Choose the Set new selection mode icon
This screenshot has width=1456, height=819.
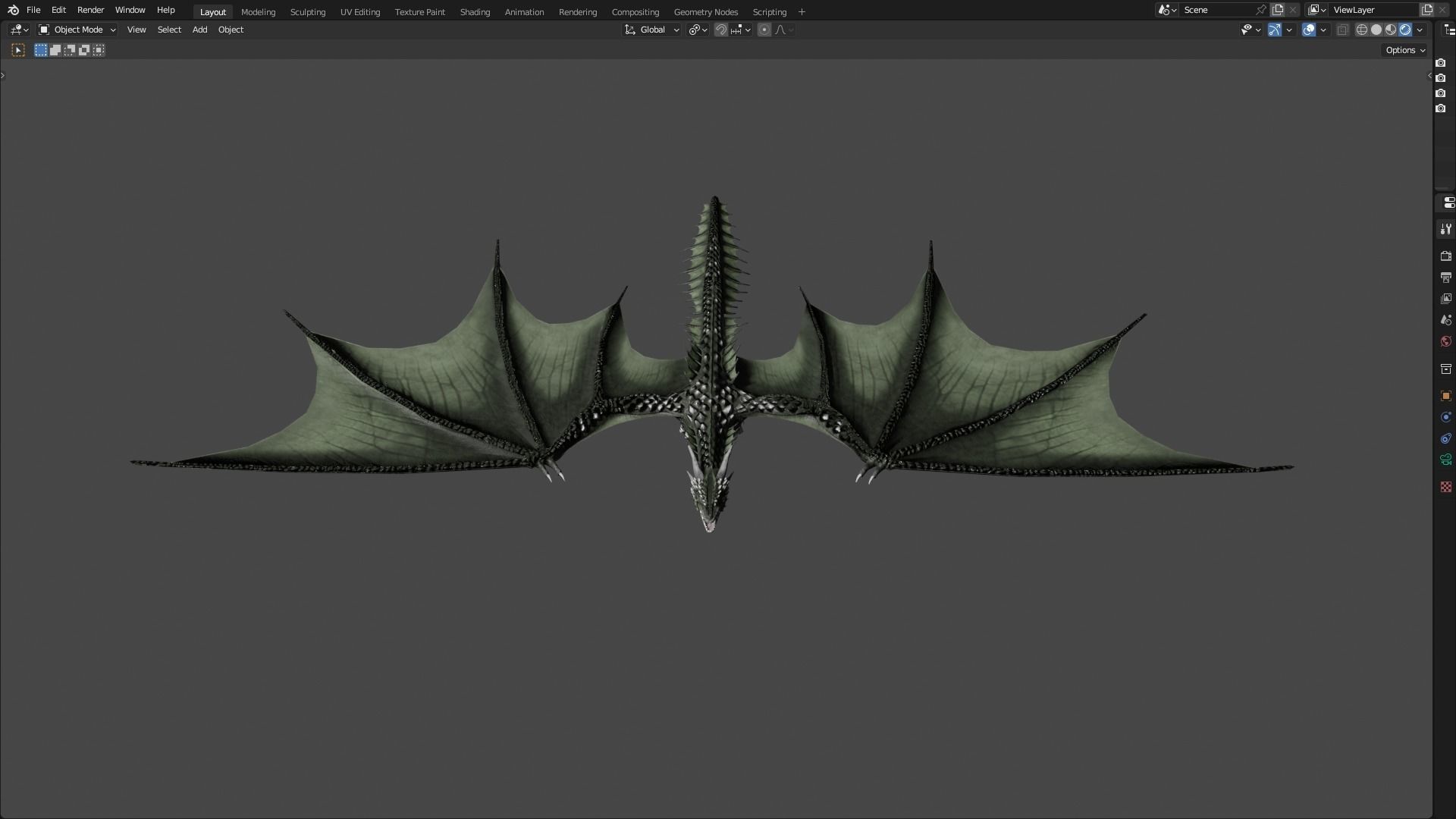coord(41,50)
